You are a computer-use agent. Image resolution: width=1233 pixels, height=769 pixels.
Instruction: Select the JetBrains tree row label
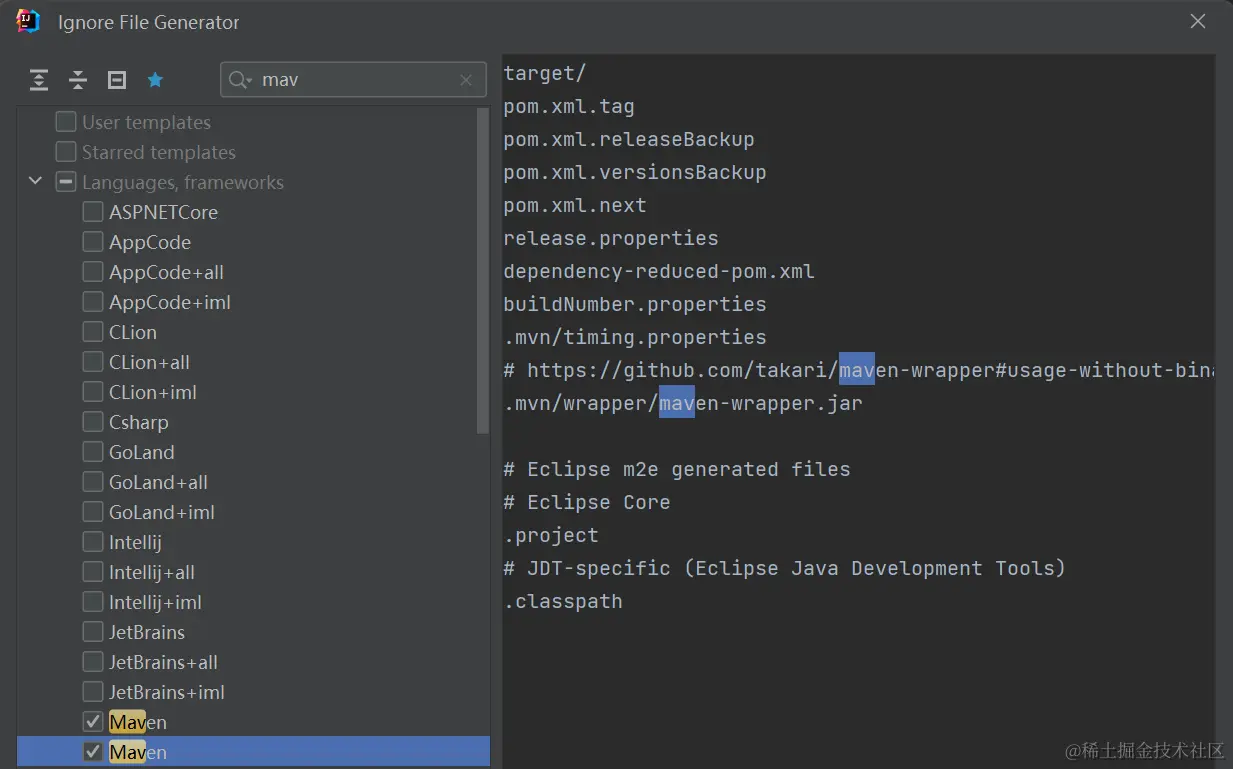pyautogui.click(x=147, y=632)
